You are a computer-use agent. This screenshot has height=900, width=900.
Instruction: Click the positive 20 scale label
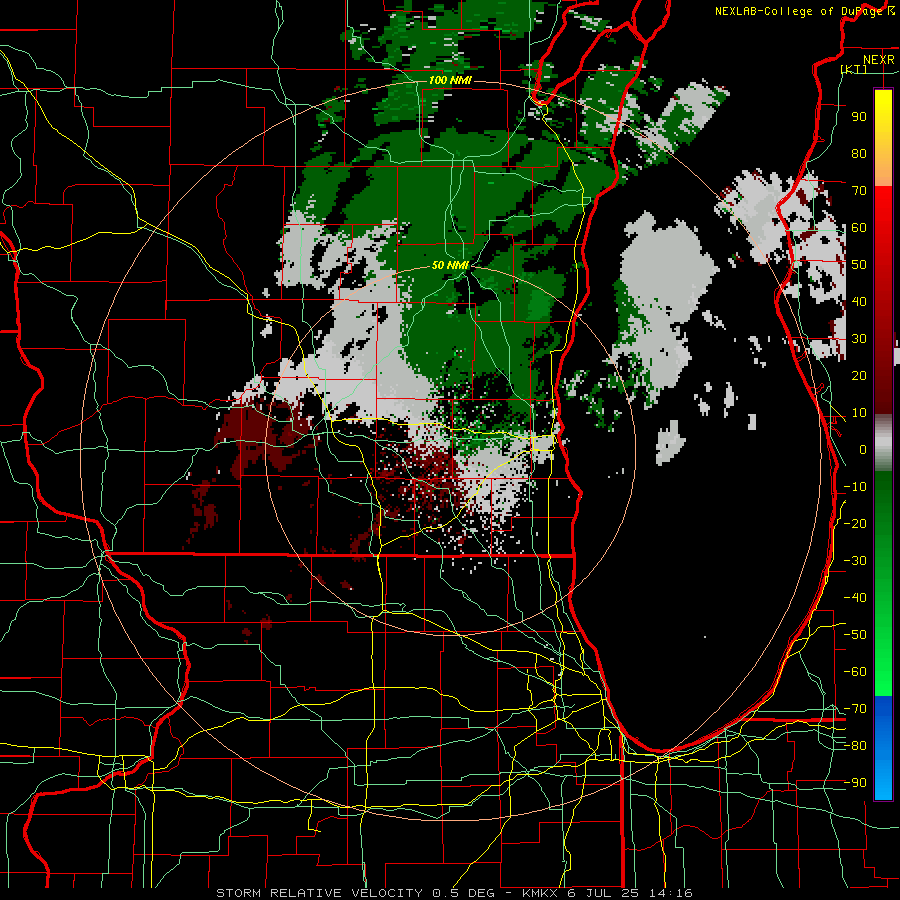[859, 375]
